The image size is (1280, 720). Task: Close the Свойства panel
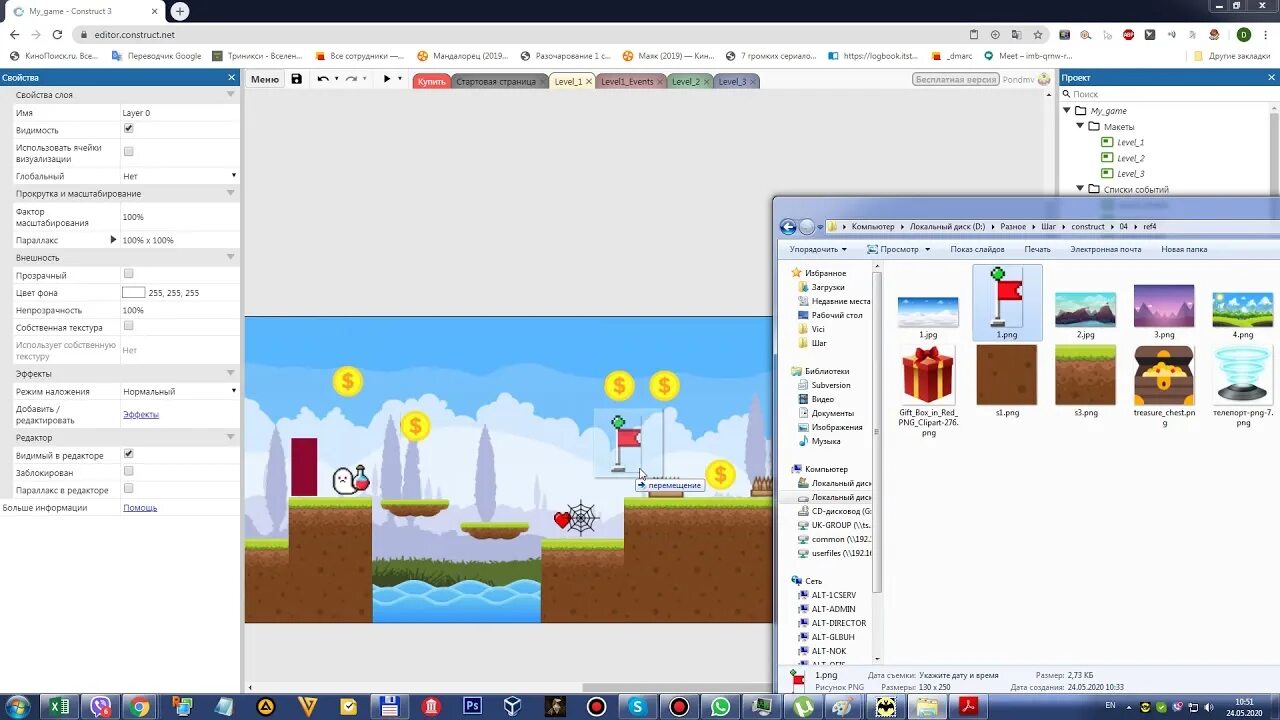pos(231,78)
